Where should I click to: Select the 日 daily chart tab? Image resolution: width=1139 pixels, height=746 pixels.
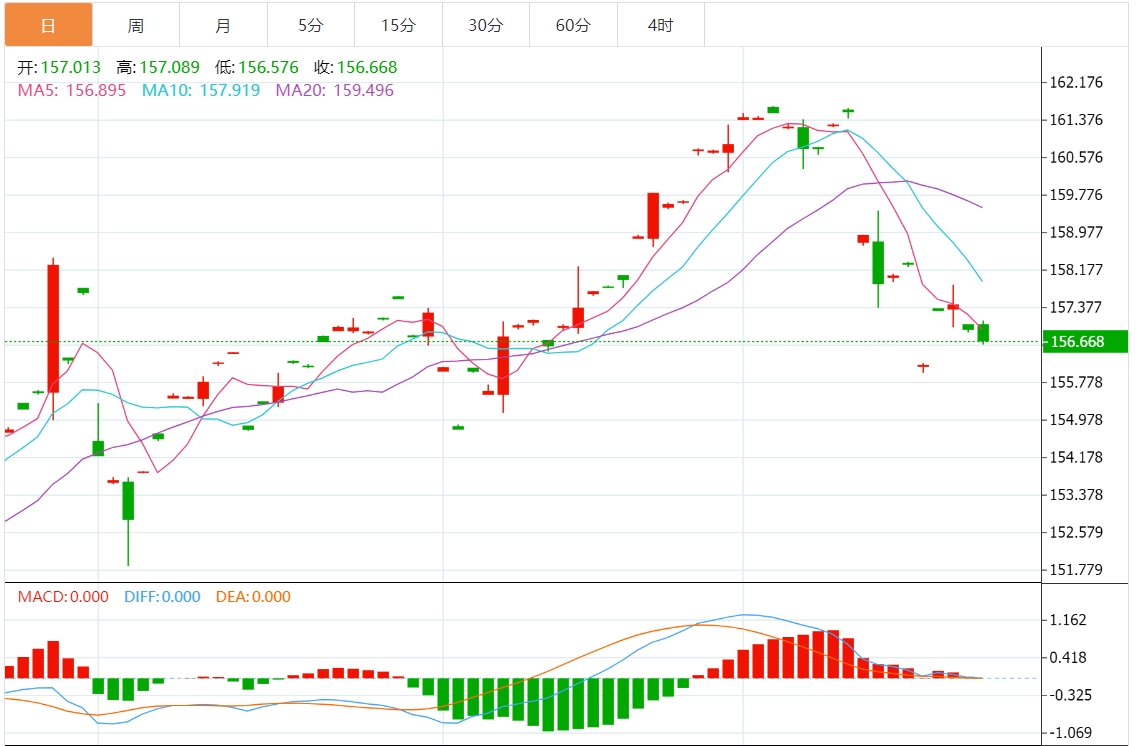click(49, 25)
